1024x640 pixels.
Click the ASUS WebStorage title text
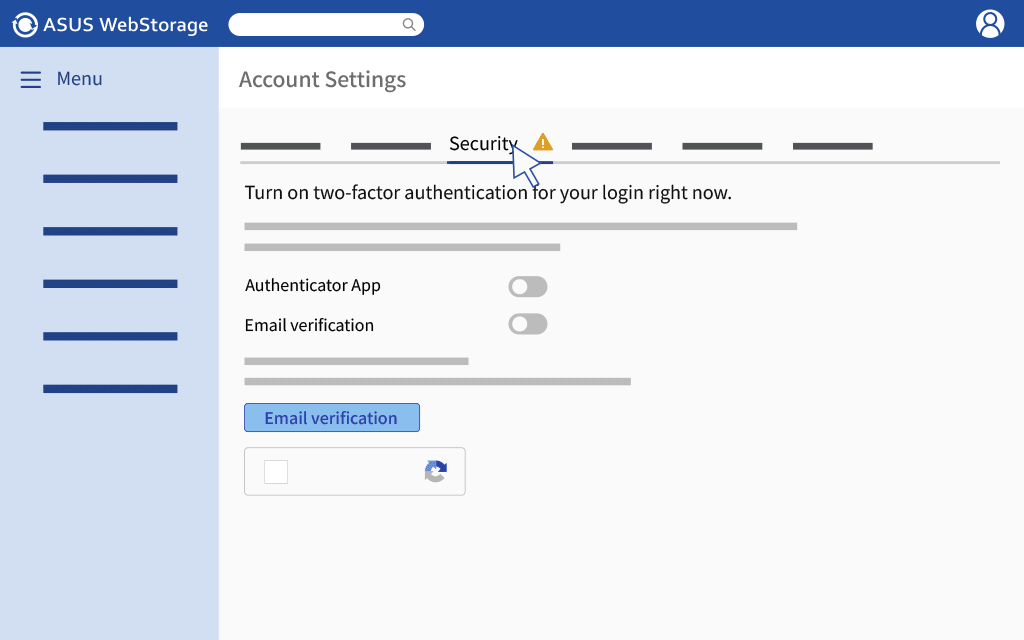[x=125, y=25]
